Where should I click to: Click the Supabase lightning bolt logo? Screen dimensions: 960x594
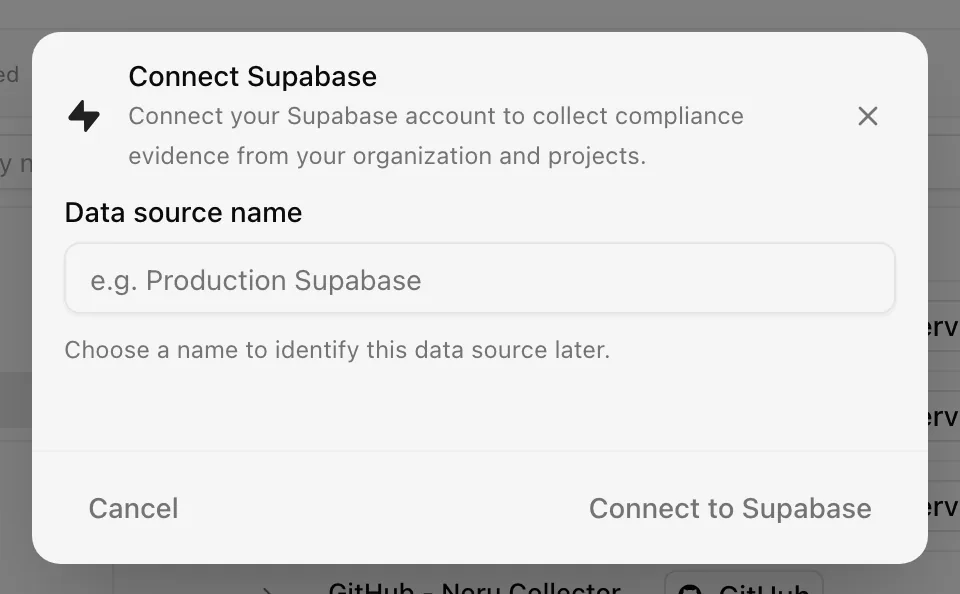pos(84,116)
